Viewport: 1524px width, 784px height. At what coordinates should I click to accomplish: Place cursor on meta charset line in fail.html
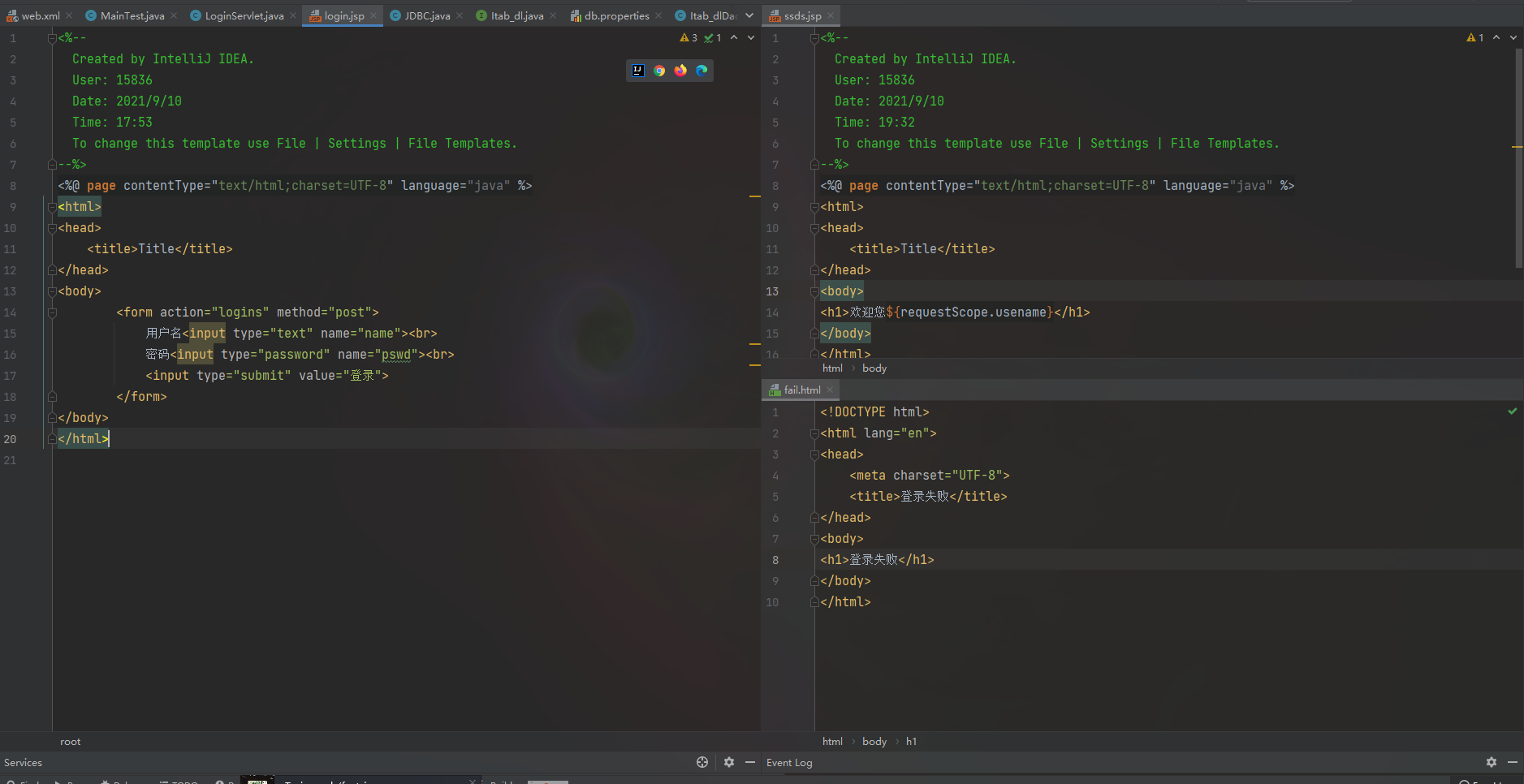(x=930, y=476)
